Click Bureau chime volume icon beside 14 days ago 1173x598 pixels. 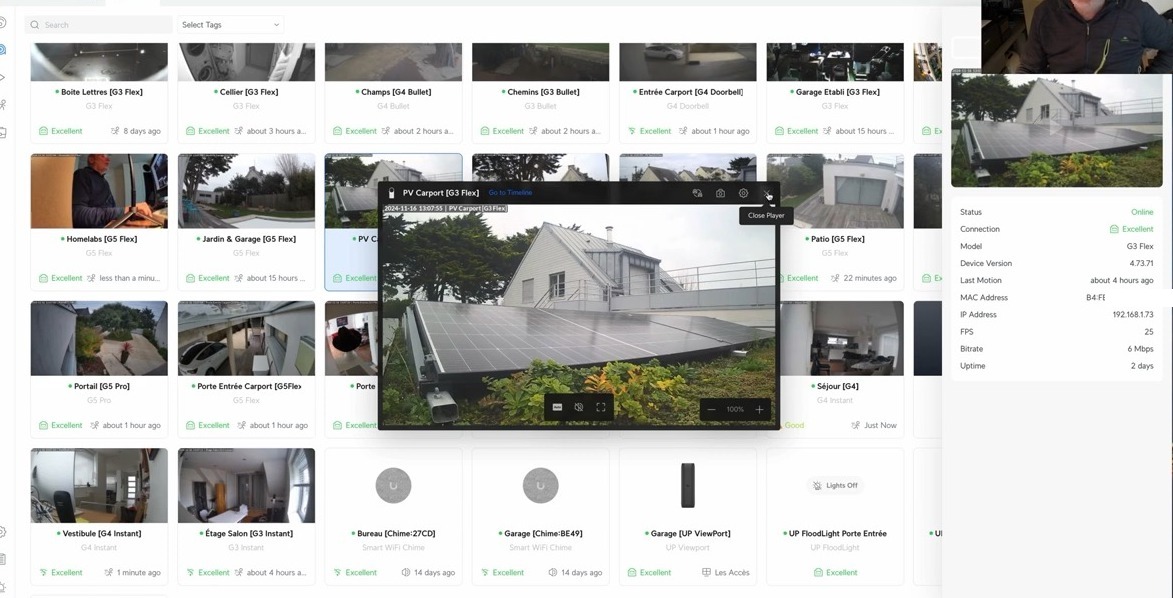(x=405, y=573)
